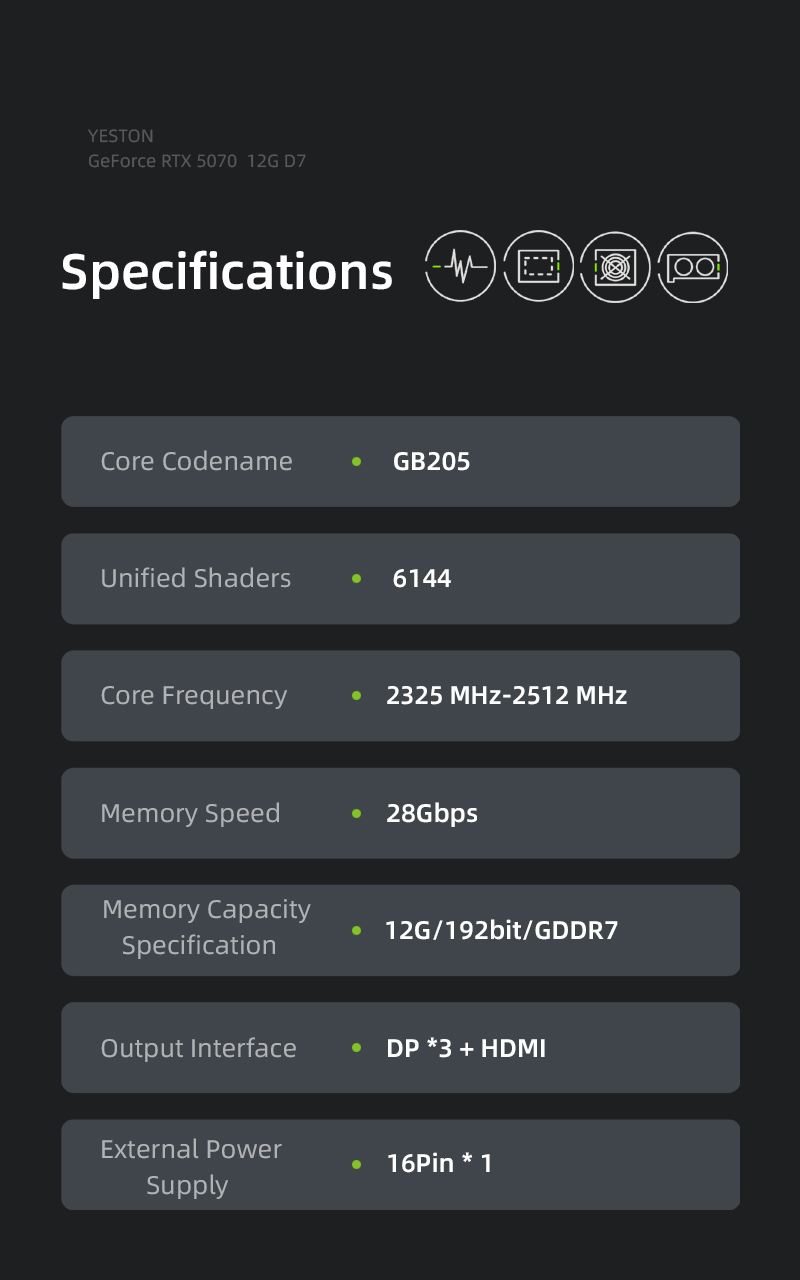Screen dimensions: 800x1280
Task: Click the cooling fan icon
Action: (615, 266)
